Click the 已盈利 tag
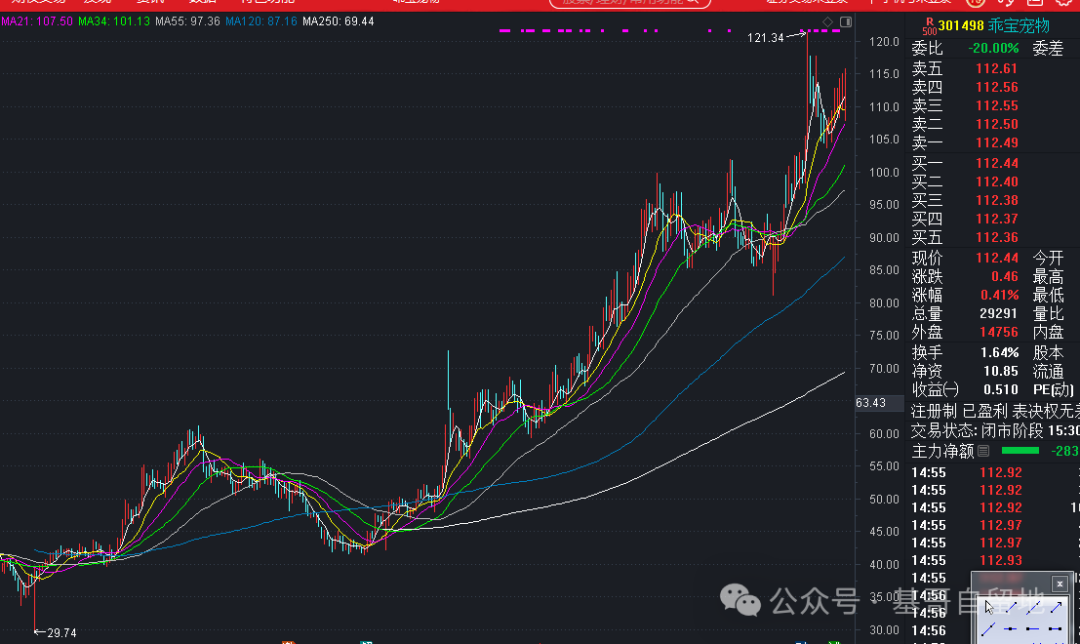 985,412
